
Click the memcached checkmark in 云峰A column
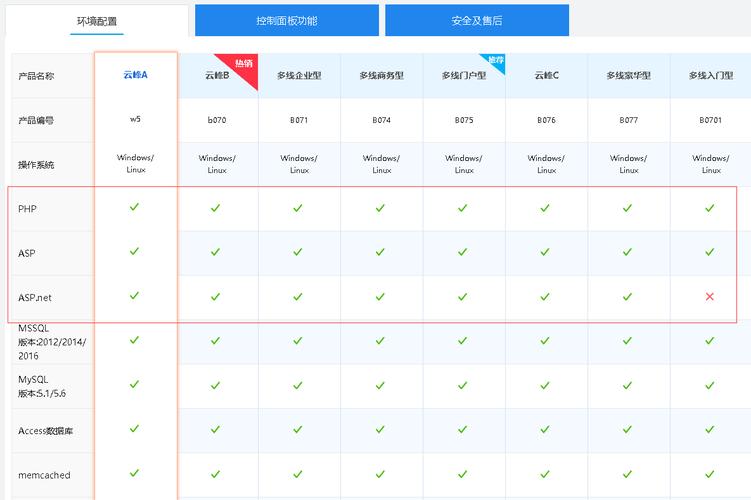pos(134,473)
